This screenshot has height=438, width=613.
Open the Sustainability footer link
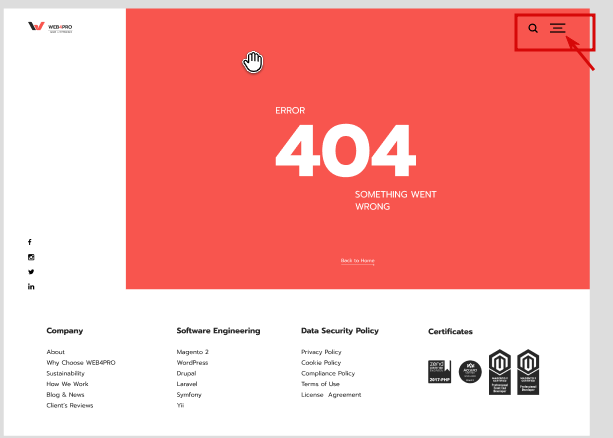coord(65,373)
